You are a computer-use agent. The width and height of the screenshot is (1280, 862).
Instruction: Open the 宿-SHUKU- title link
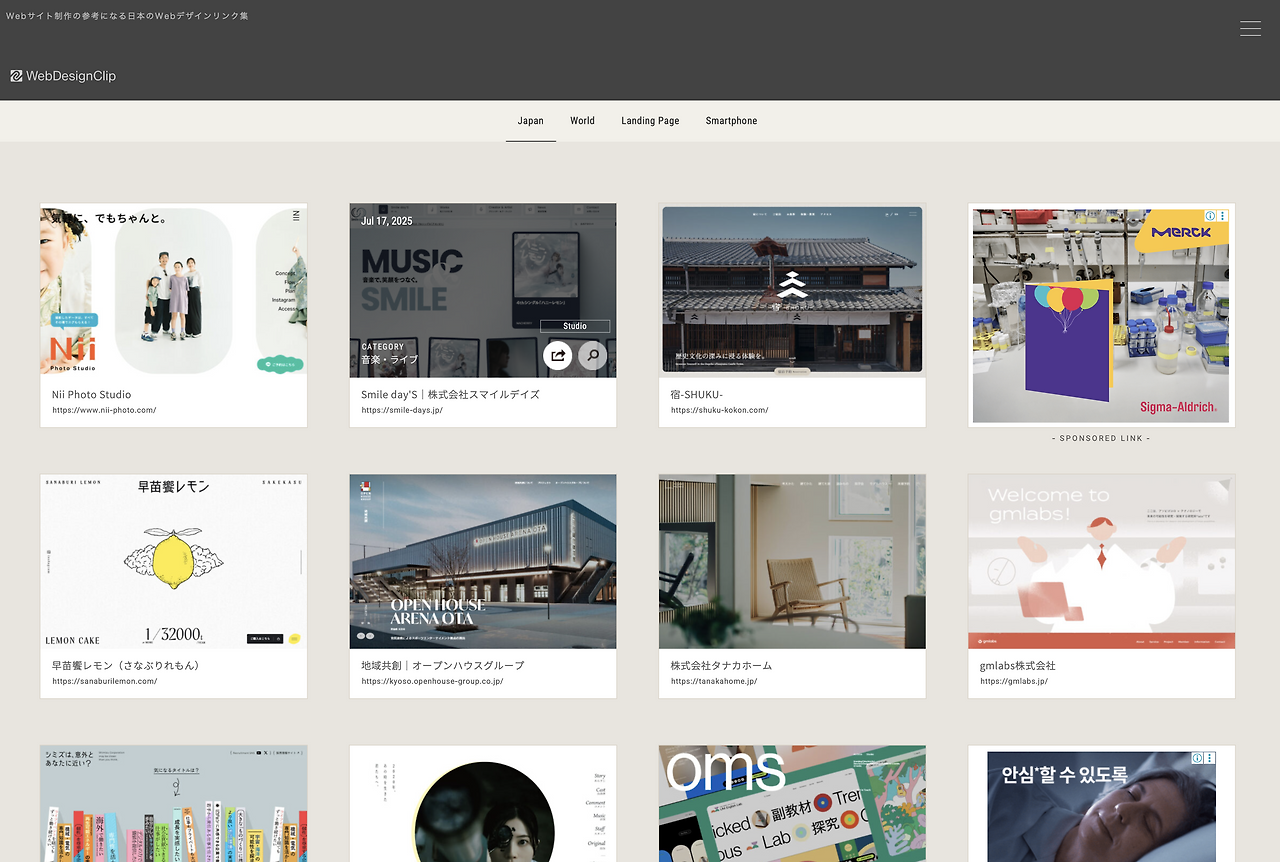click(x=697, y=395)
